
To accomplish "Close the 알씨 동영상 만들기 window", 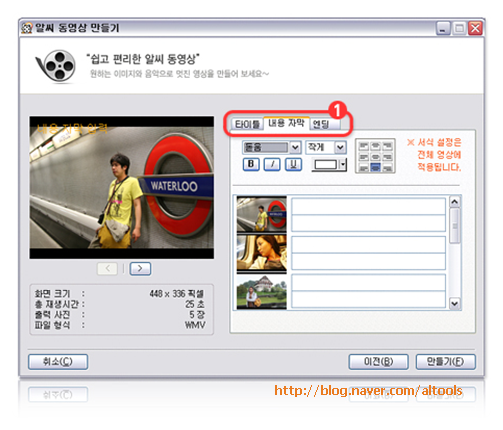I will tap(475, 29).
